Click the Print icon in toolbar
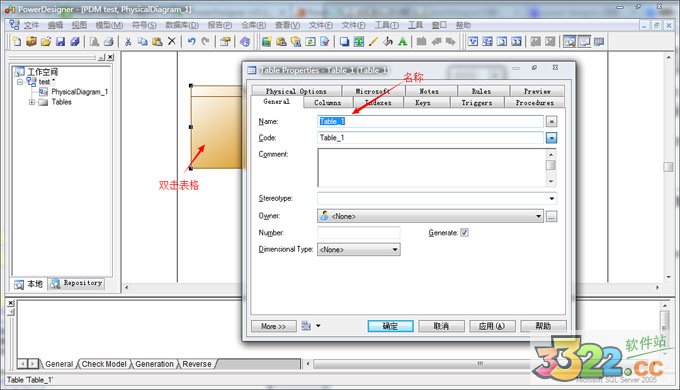 (x=109, y=42)
